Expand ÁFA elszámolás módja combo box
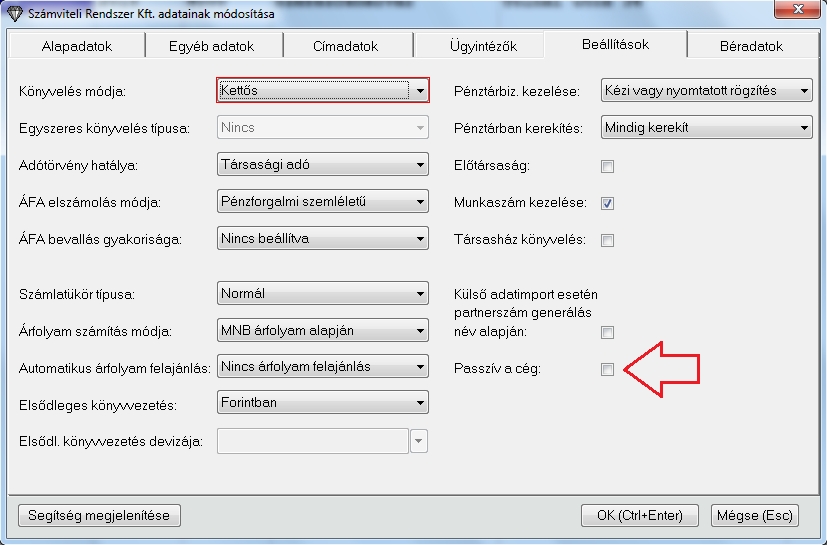Viewport: 827px width, 545px height. [421, 202]
